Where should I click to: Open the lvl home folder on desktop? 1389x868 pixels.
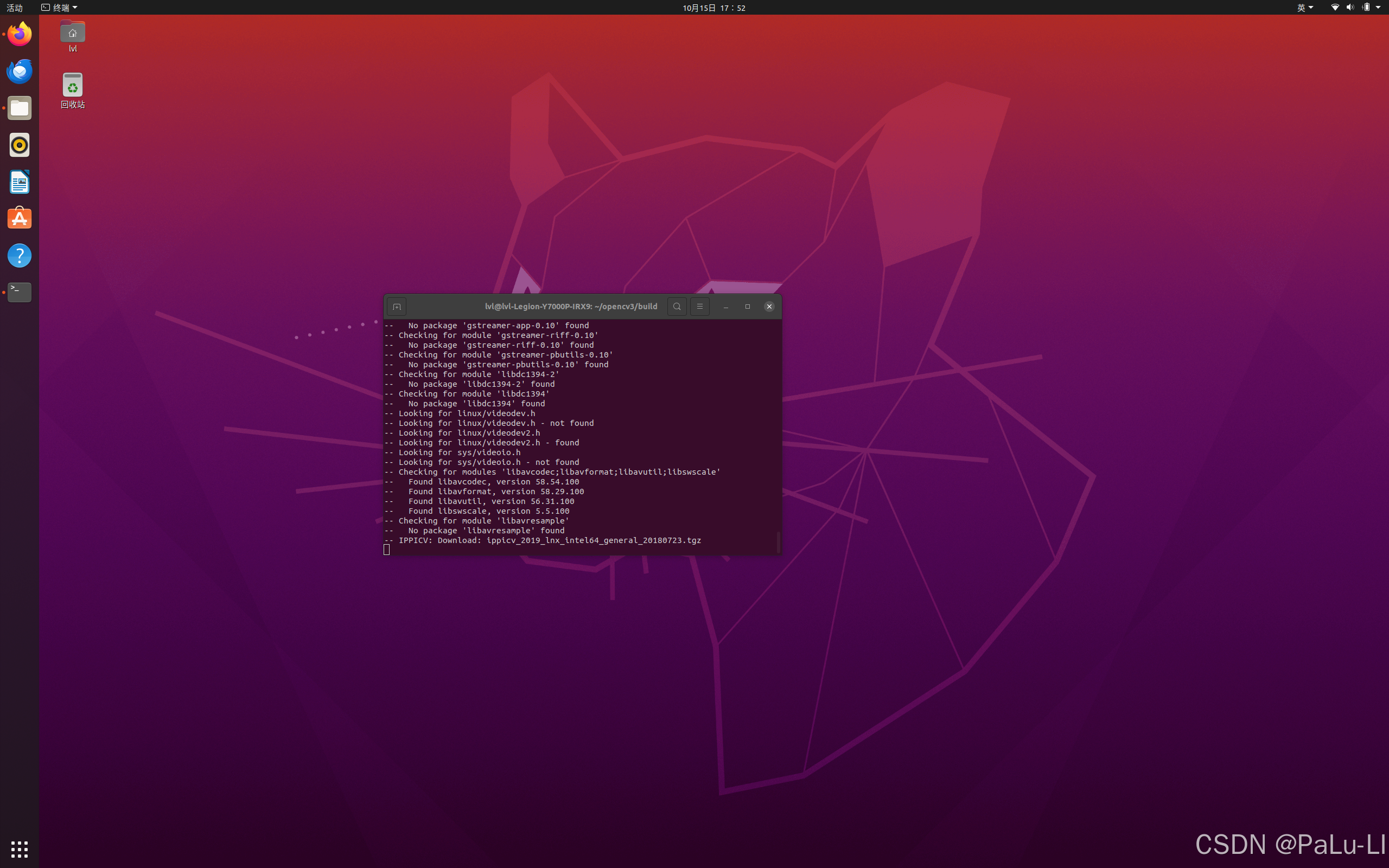73,33
